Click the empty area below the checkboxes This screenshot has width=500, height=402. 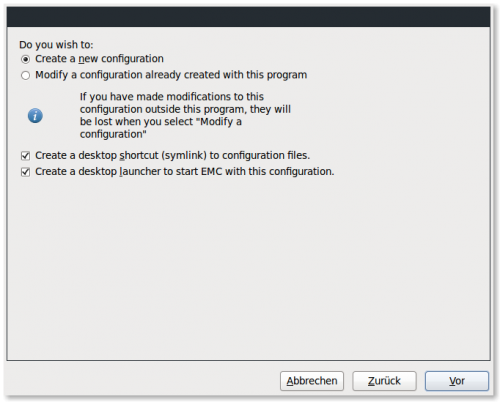tap(248, 267)
